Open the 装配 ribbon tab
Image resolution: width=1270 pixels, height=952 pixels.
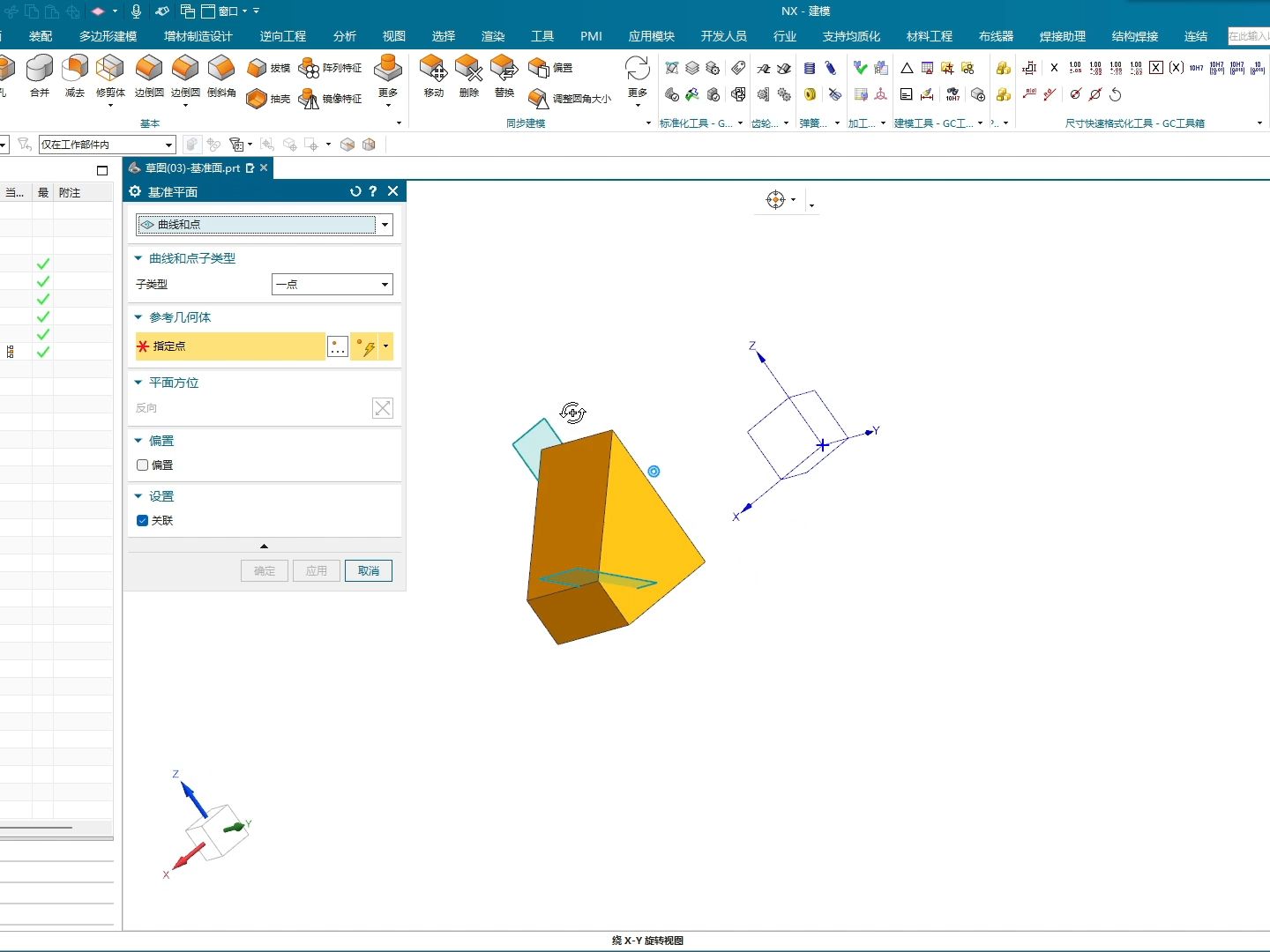point(41,36)
